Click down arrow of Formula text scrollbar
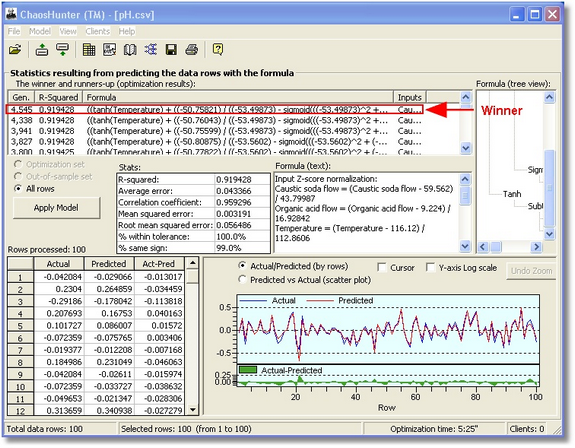The image size is (575, 448). (x=465, y=246)
